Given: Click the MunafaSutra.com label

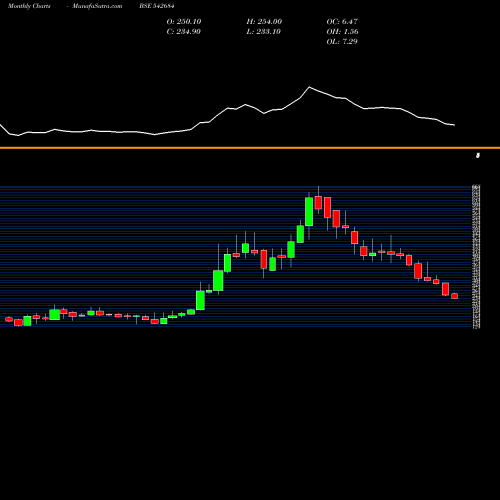Looking at the screenshot, I should 97,6.
